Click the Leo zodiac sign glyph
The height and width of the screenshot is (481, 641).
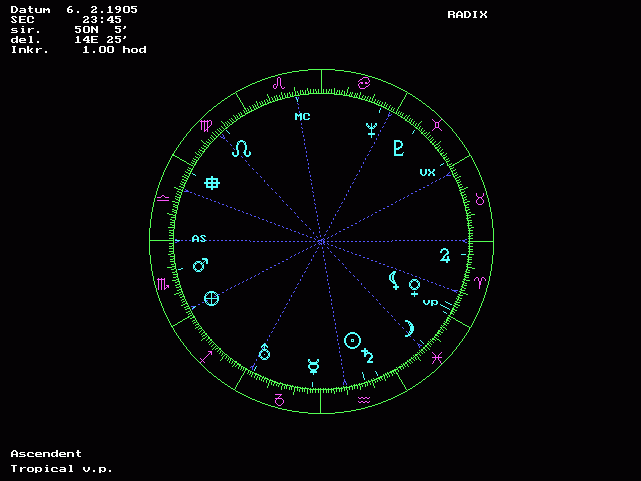click(279, 83)
